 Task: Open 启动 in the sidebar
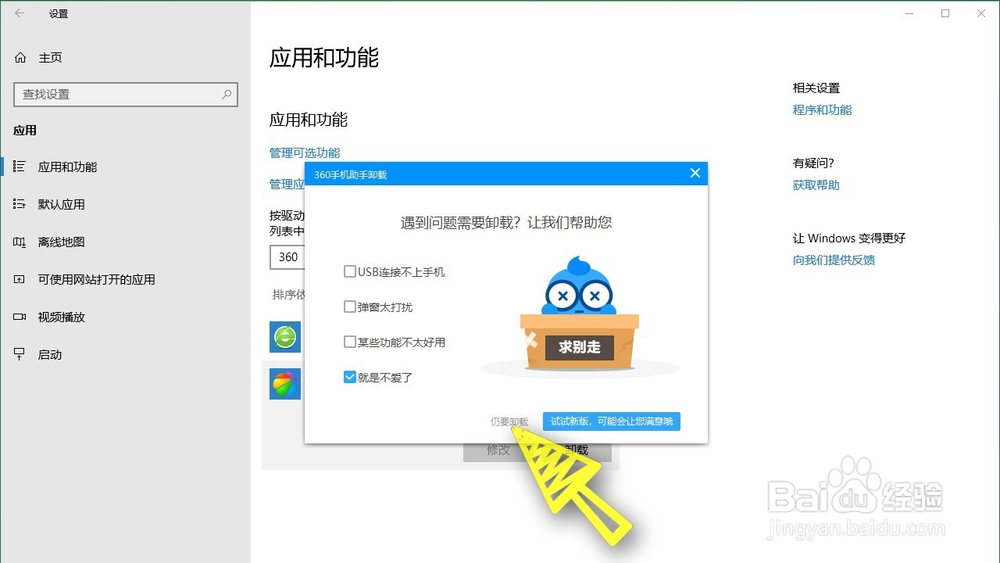[50, 355]
